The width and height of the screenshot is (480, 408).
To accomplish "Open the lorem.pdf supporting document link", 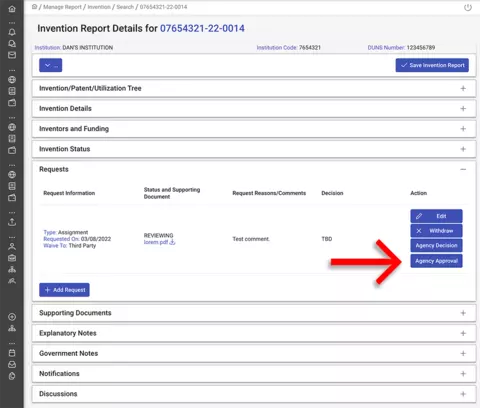I will click(156, 242).
